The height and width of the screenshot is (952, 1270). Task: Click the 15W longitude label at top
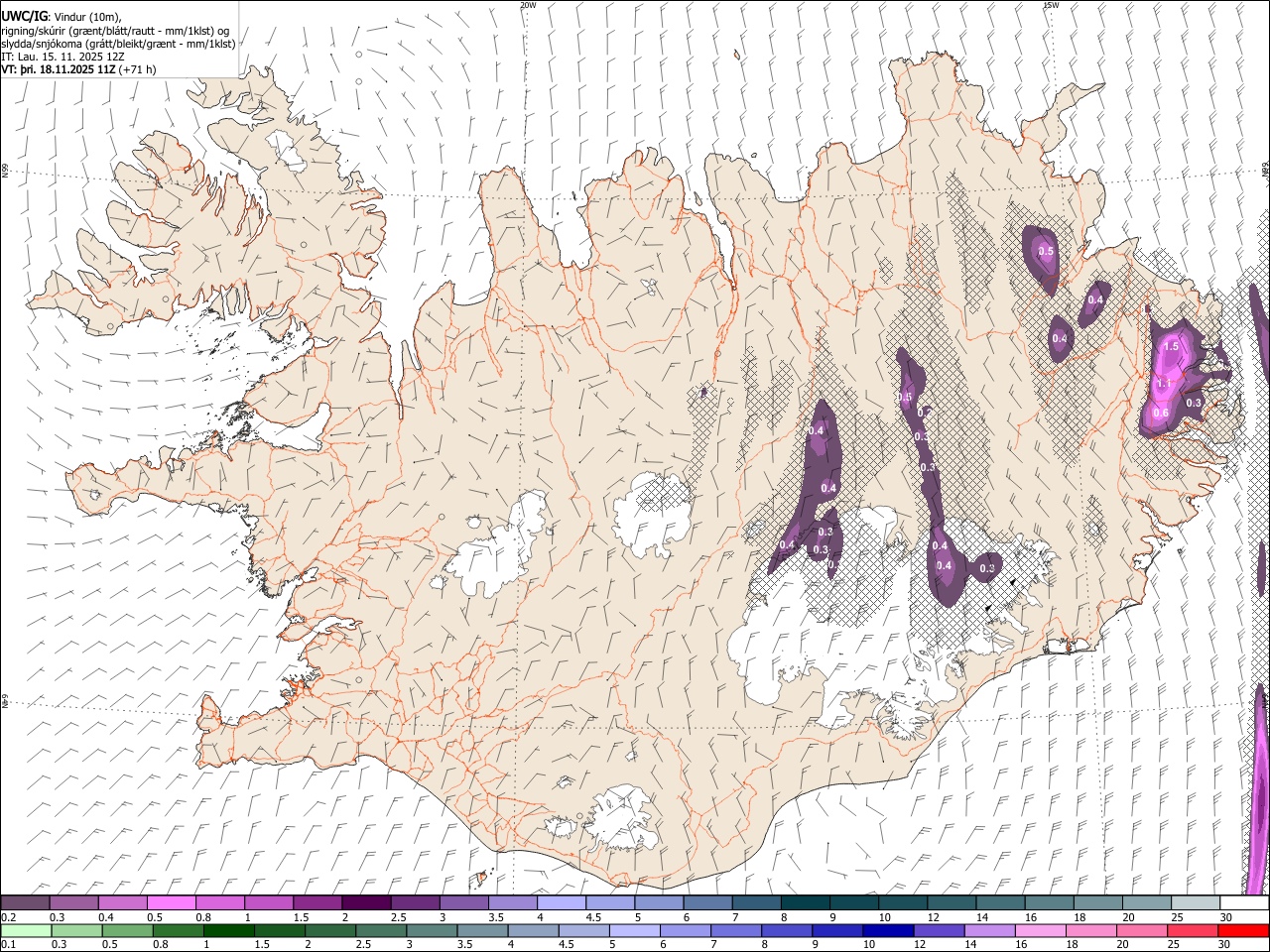click(x=1052, y=5)
